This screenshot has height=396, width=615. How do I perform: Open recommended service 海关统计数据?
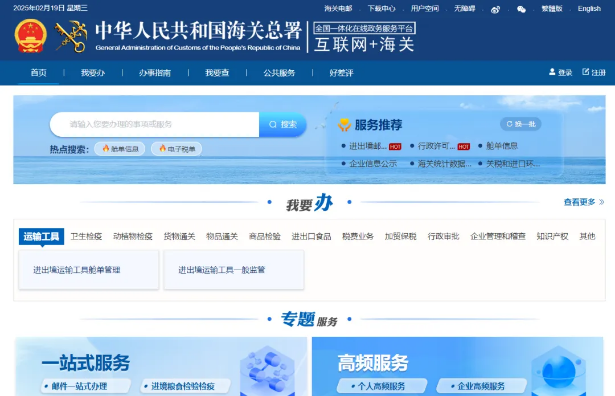click(x=444, y=164)
